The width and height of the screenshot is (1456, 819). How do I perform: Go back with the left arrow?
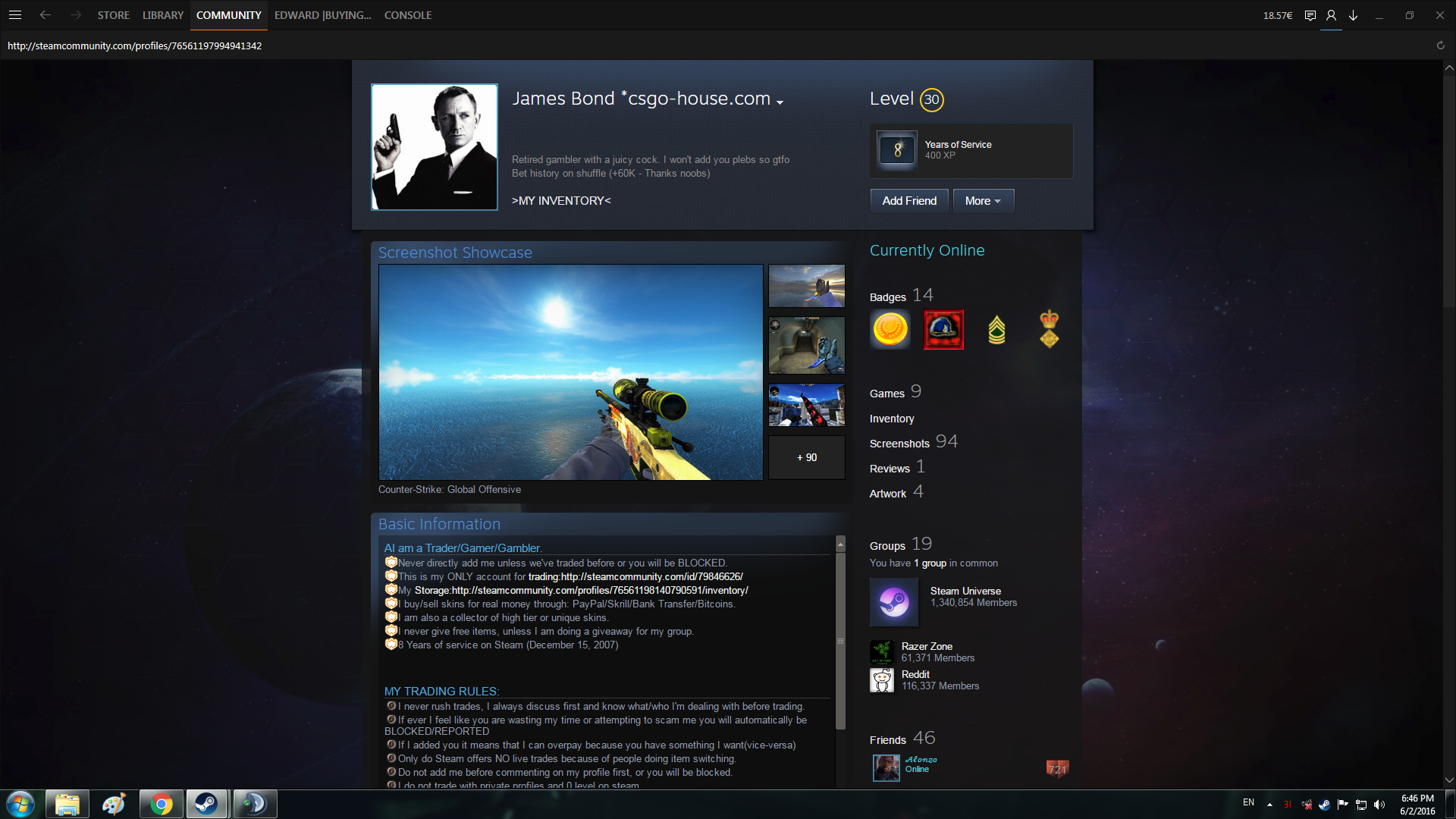45,15
